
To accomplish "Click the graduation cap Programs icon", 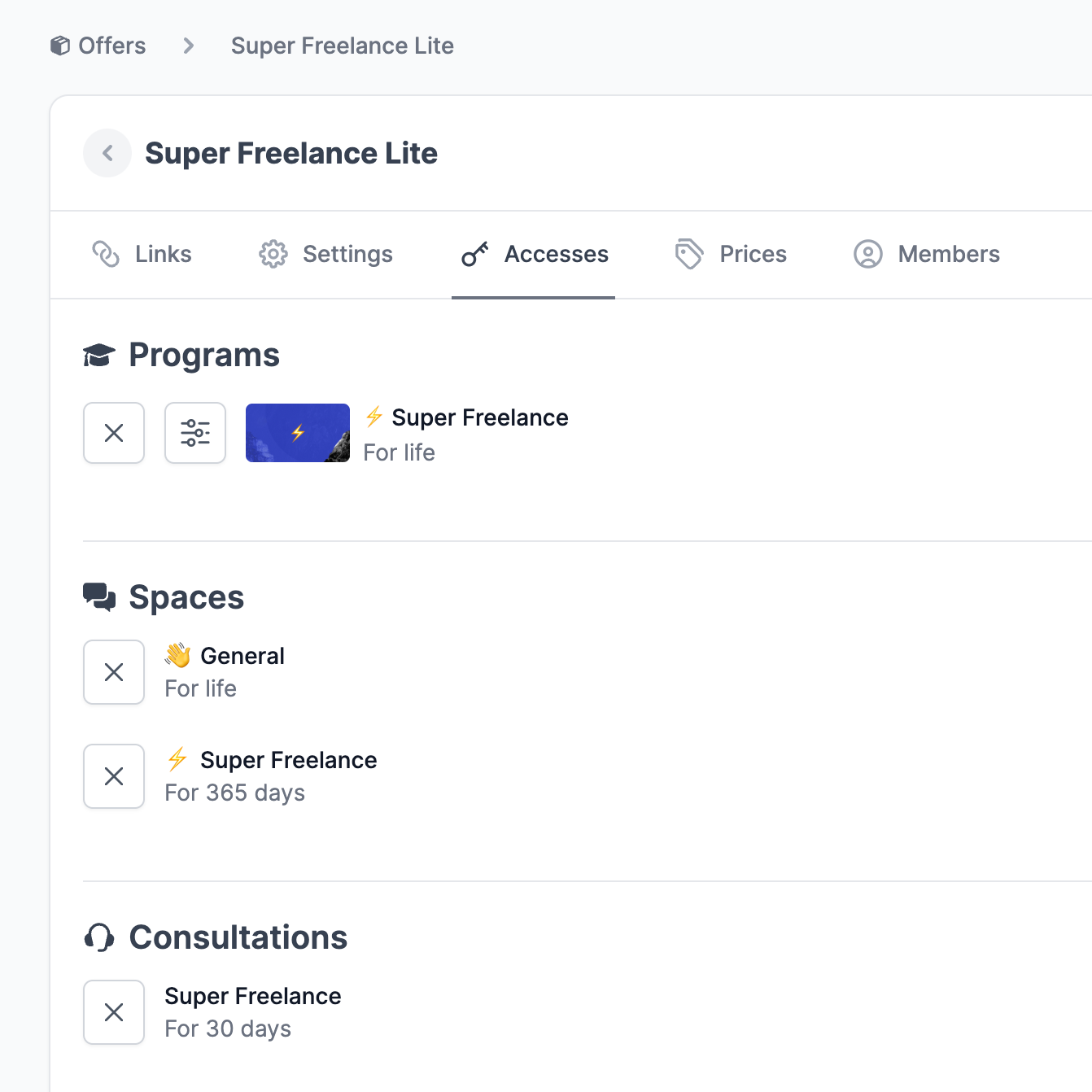I will tap(99, 355).
